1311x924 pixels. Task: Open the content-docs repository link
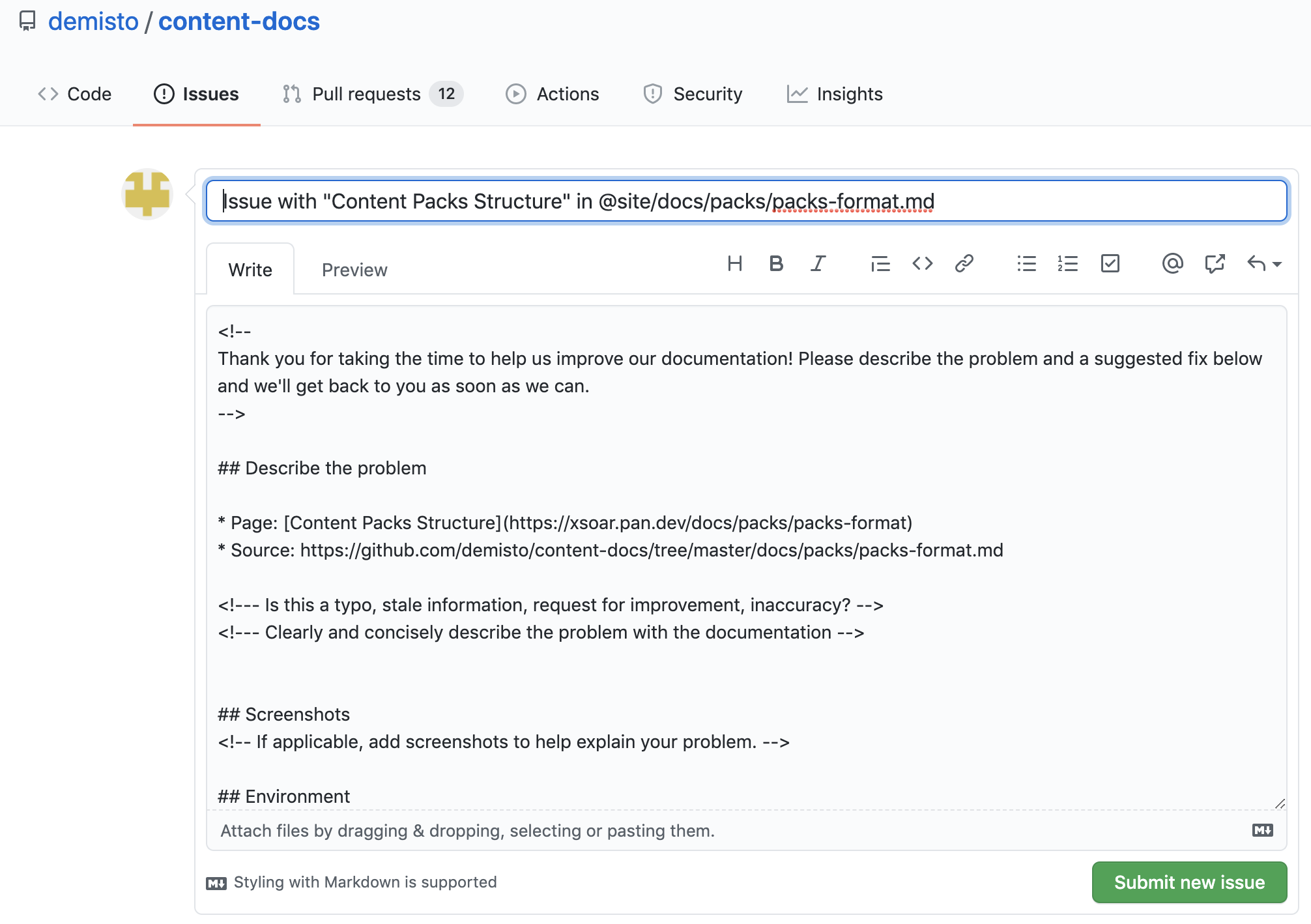tap(238, 22)
